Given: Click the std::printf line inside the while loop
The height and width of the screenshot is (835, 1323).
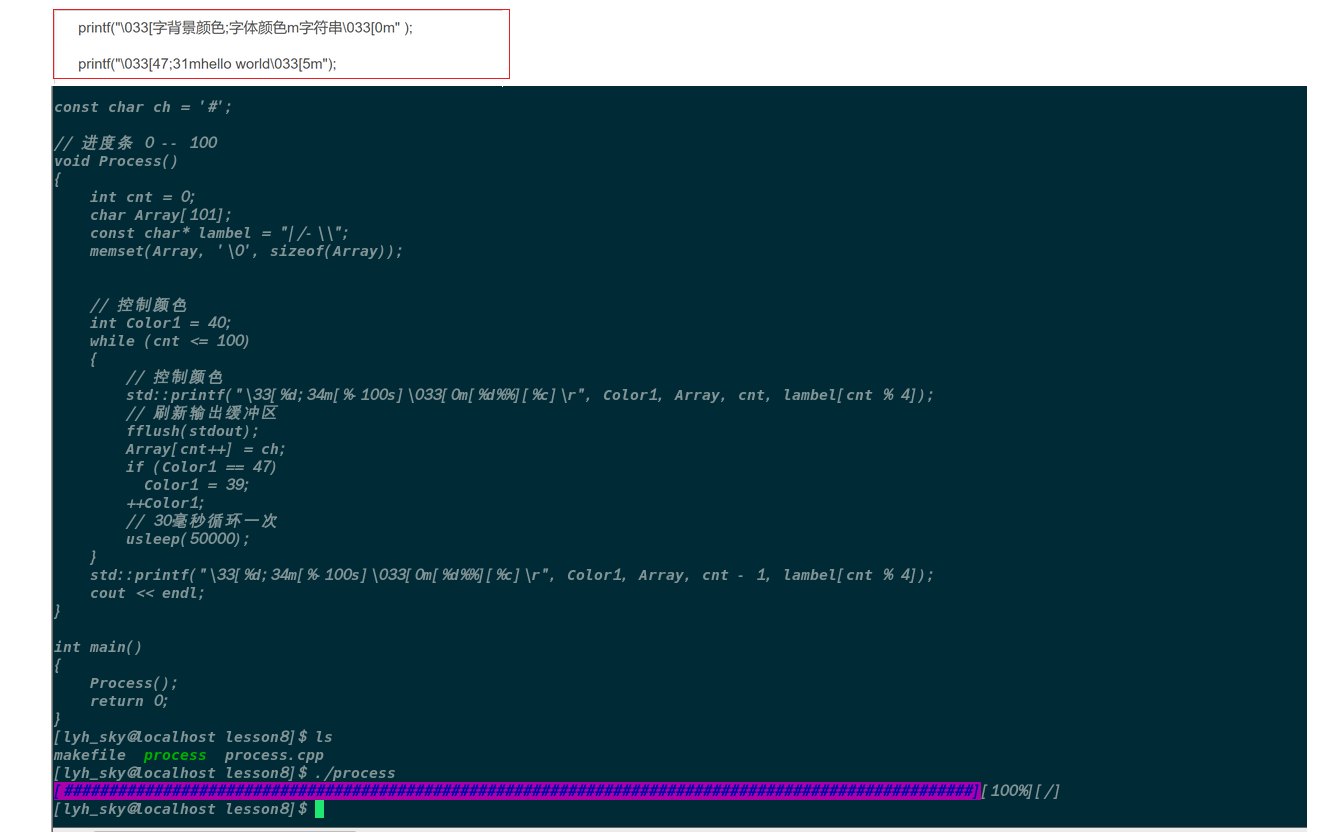Looking at the screenshot, I should point(530,395).
